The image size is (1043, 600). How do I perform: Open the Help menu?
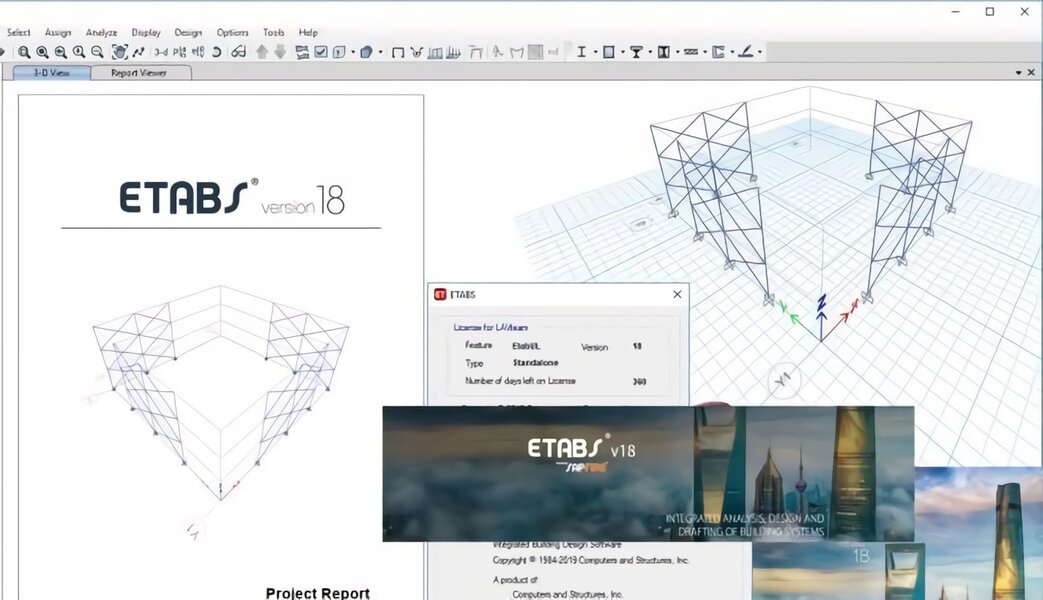(x=308, y=32)
